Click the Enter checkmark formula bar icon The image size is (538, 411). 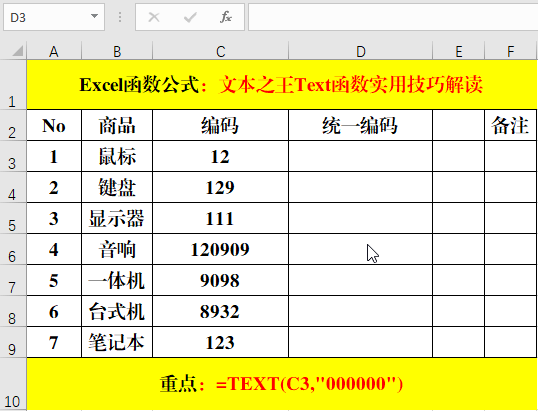(x=190, y=17)
